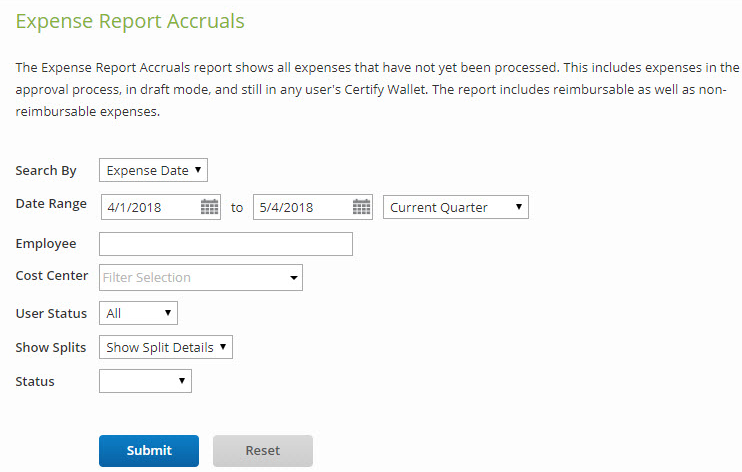Click the Submit button

(x=149, y=451)
